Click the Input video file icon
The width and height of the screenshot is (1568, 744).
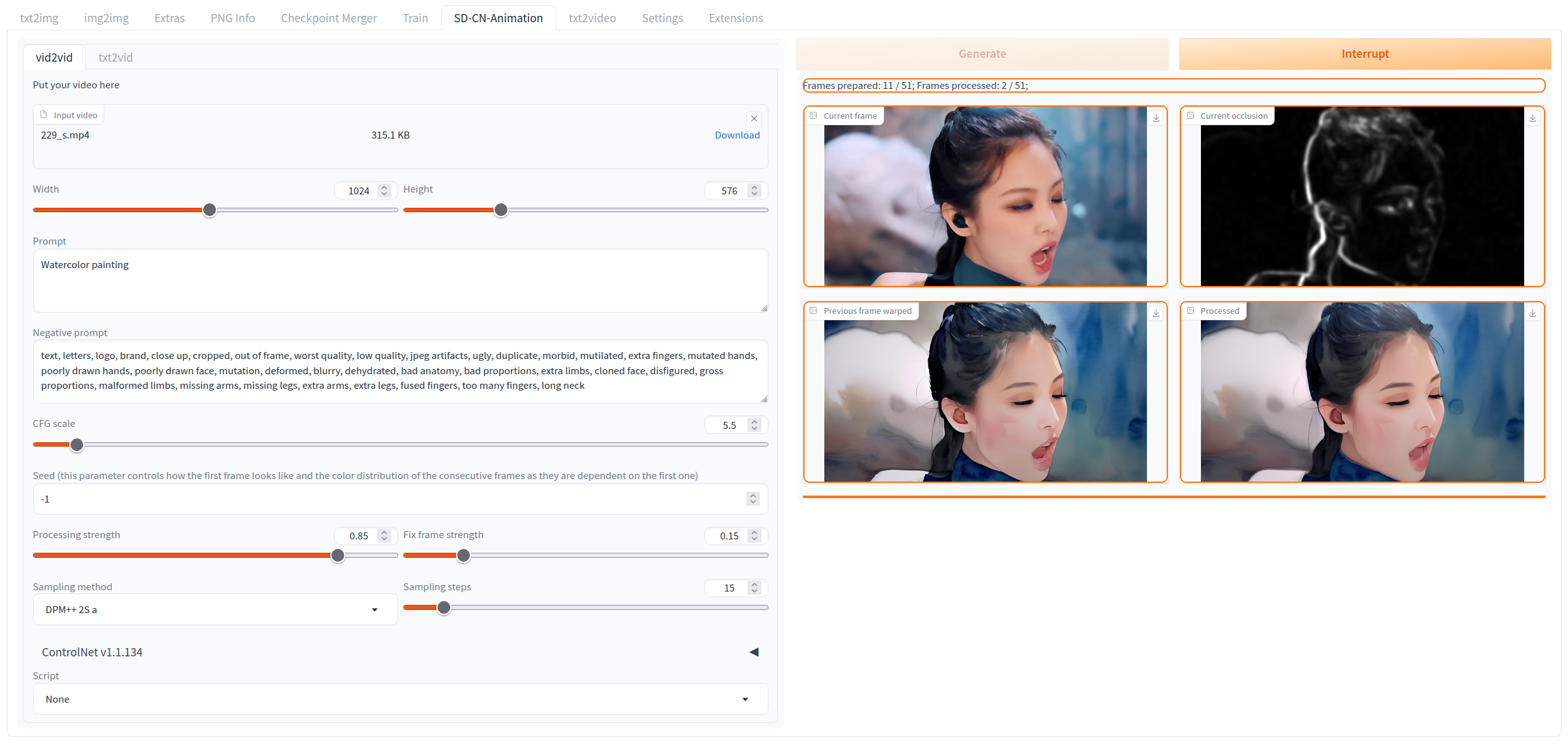click(44, 115)
